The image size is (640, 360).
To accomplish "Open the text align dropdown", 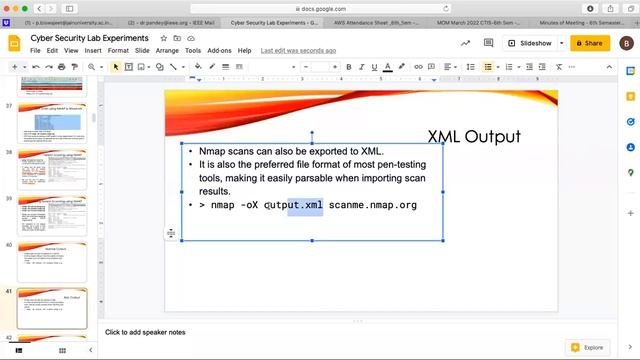I will click(x=450, y=67).
